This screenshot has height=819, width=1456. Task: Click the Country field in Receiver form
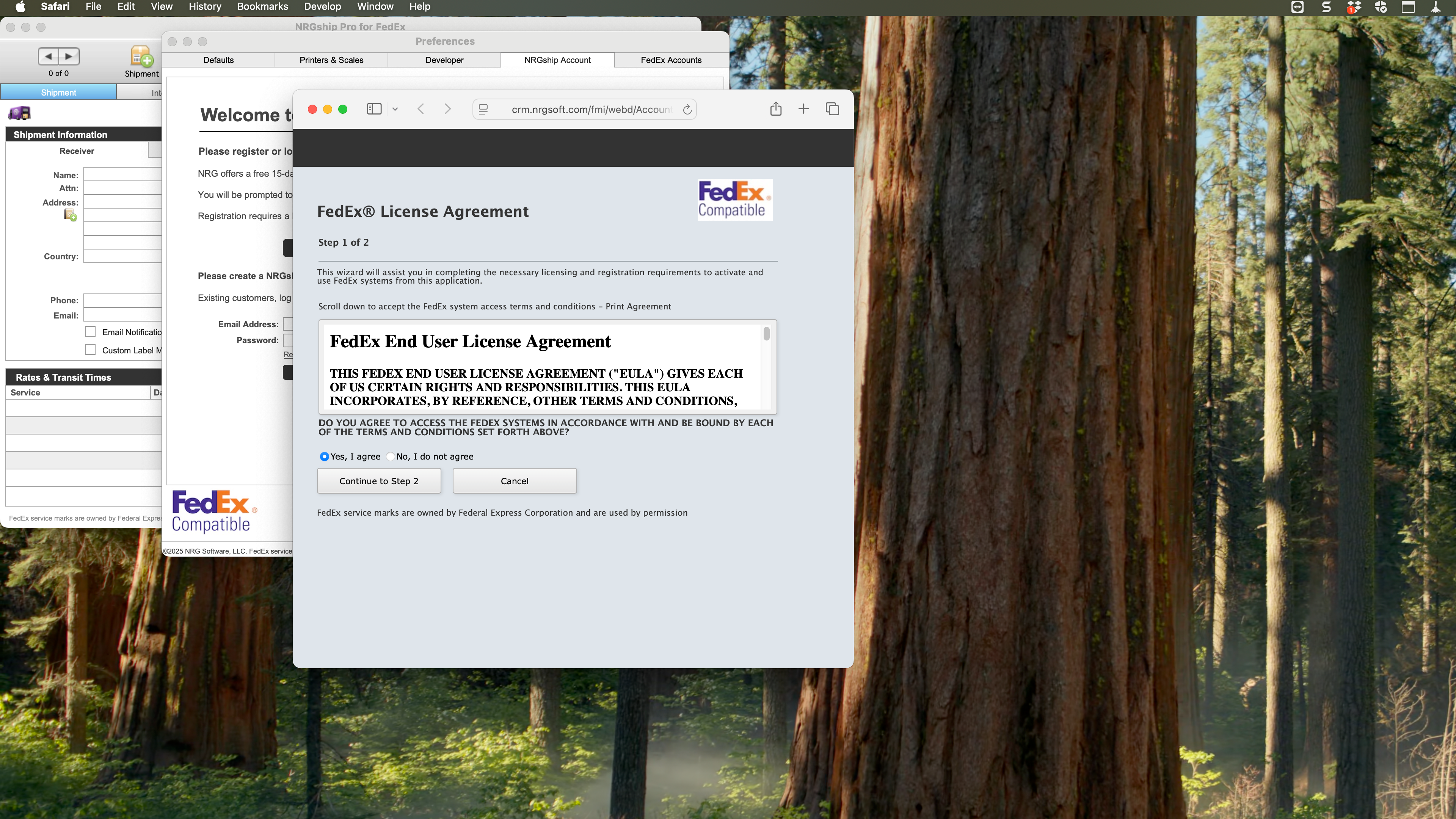122,256
